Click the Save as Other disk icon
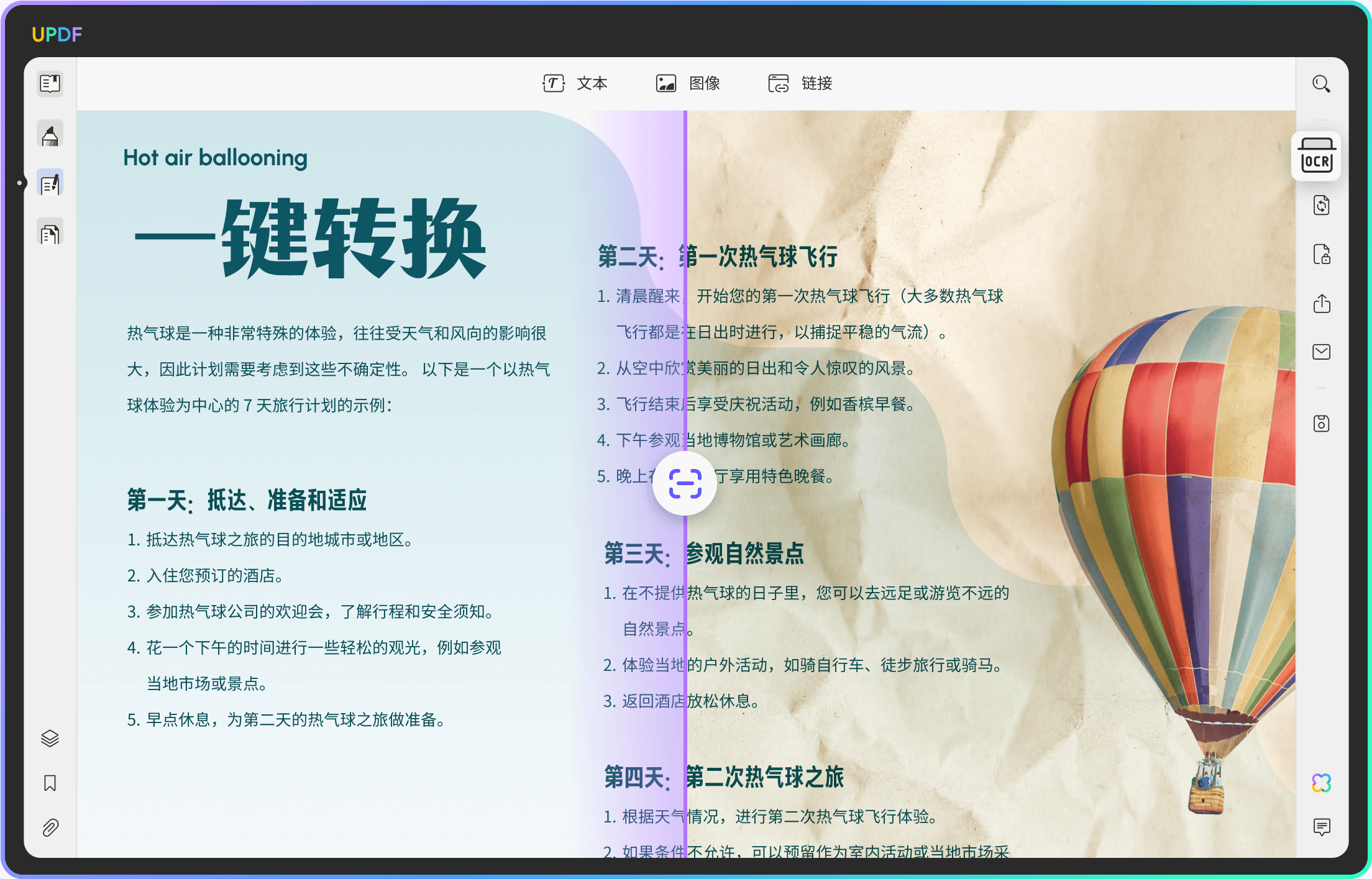 [x=1322, y=424]
